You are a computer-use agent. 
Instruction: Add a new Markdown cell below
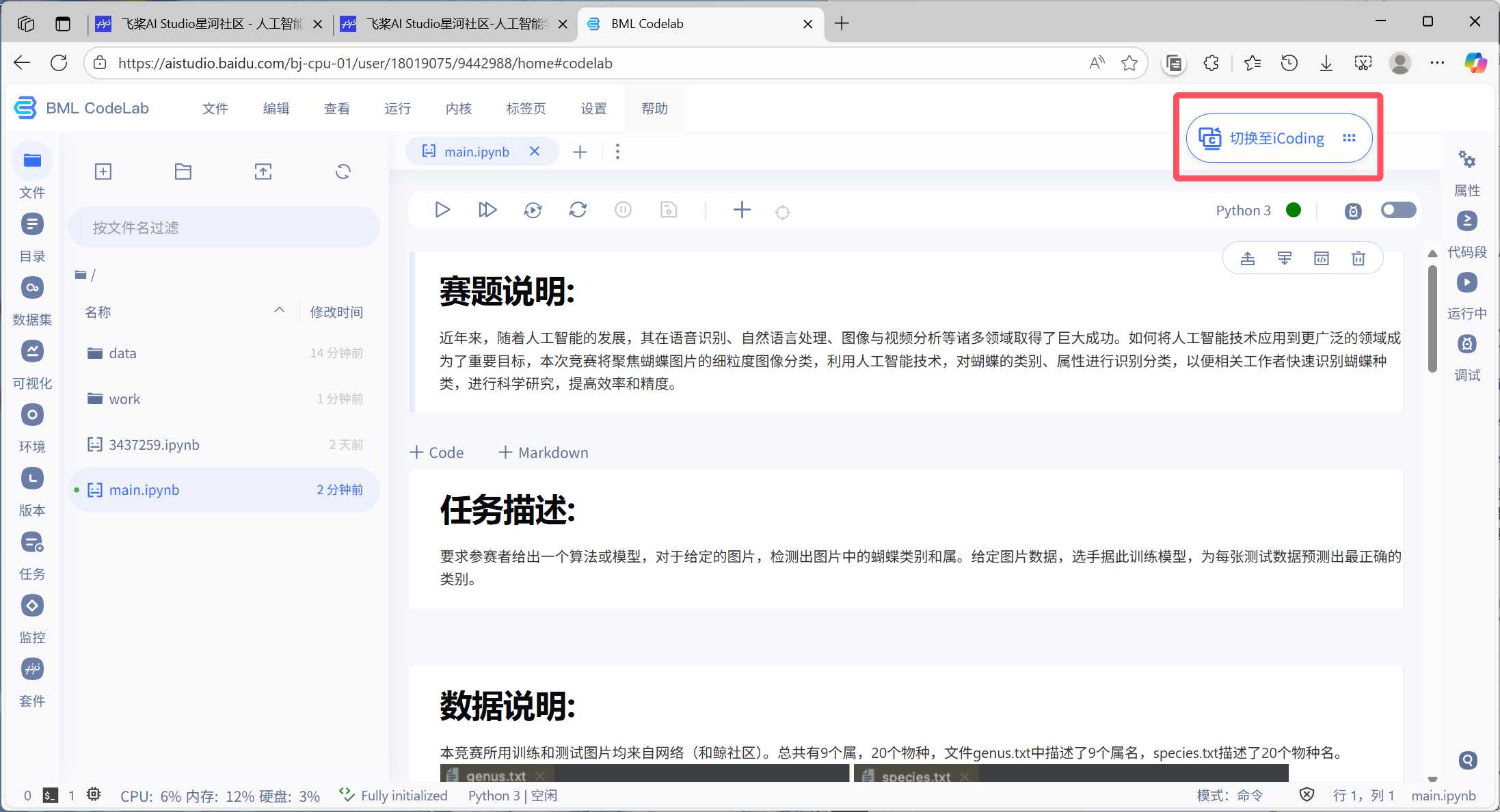click(x=544, y=452)
